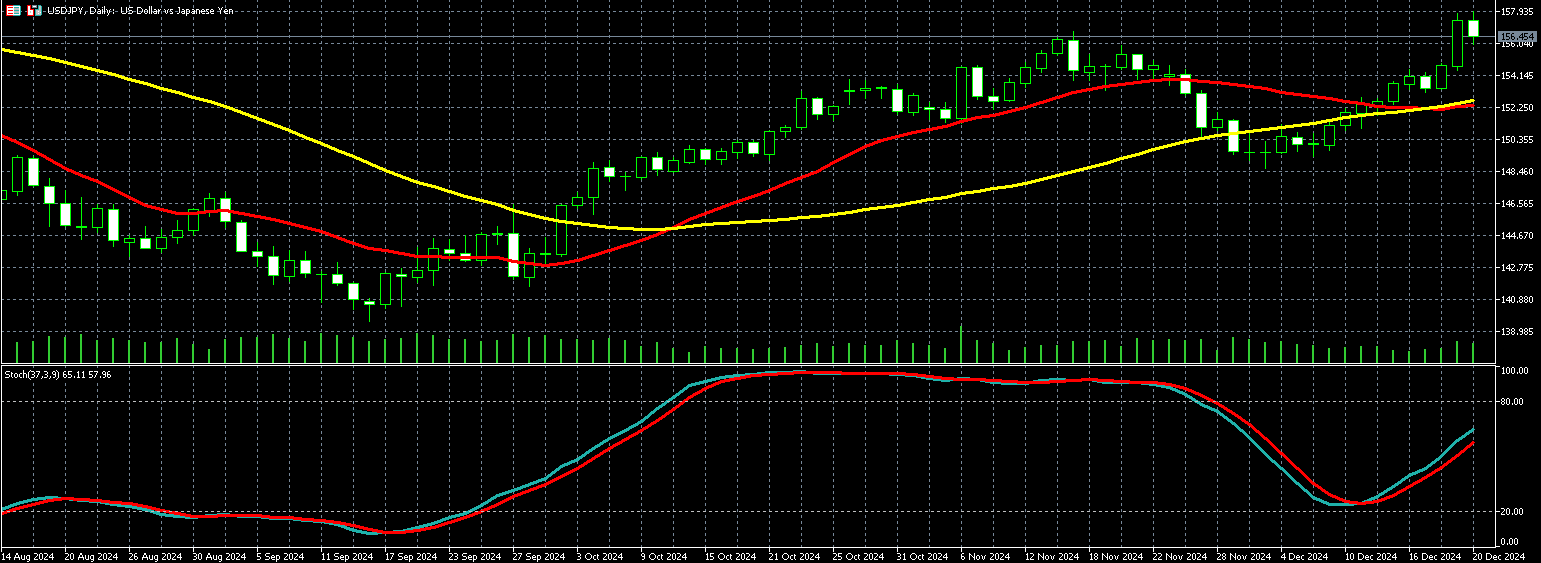Click the 152.250 price scale label
The height and width of the screenshot is (563, 1541).
(x=1518, y=108)
